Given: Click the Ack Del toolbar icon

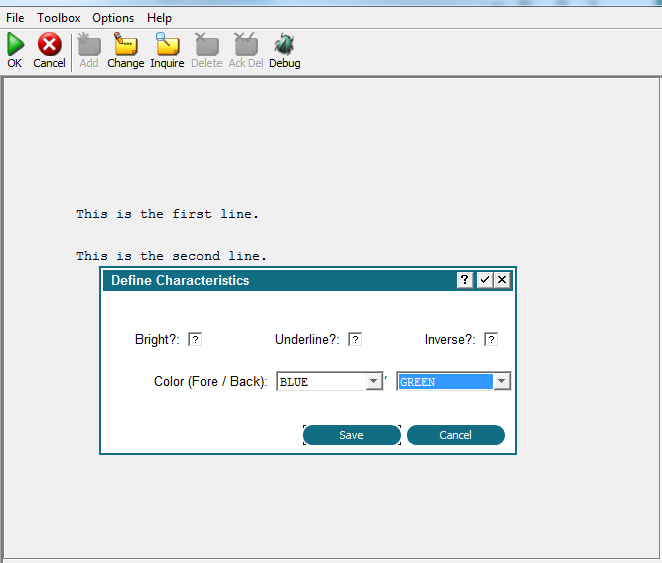Looking at the screenshot, I should (x=246, y=44).
